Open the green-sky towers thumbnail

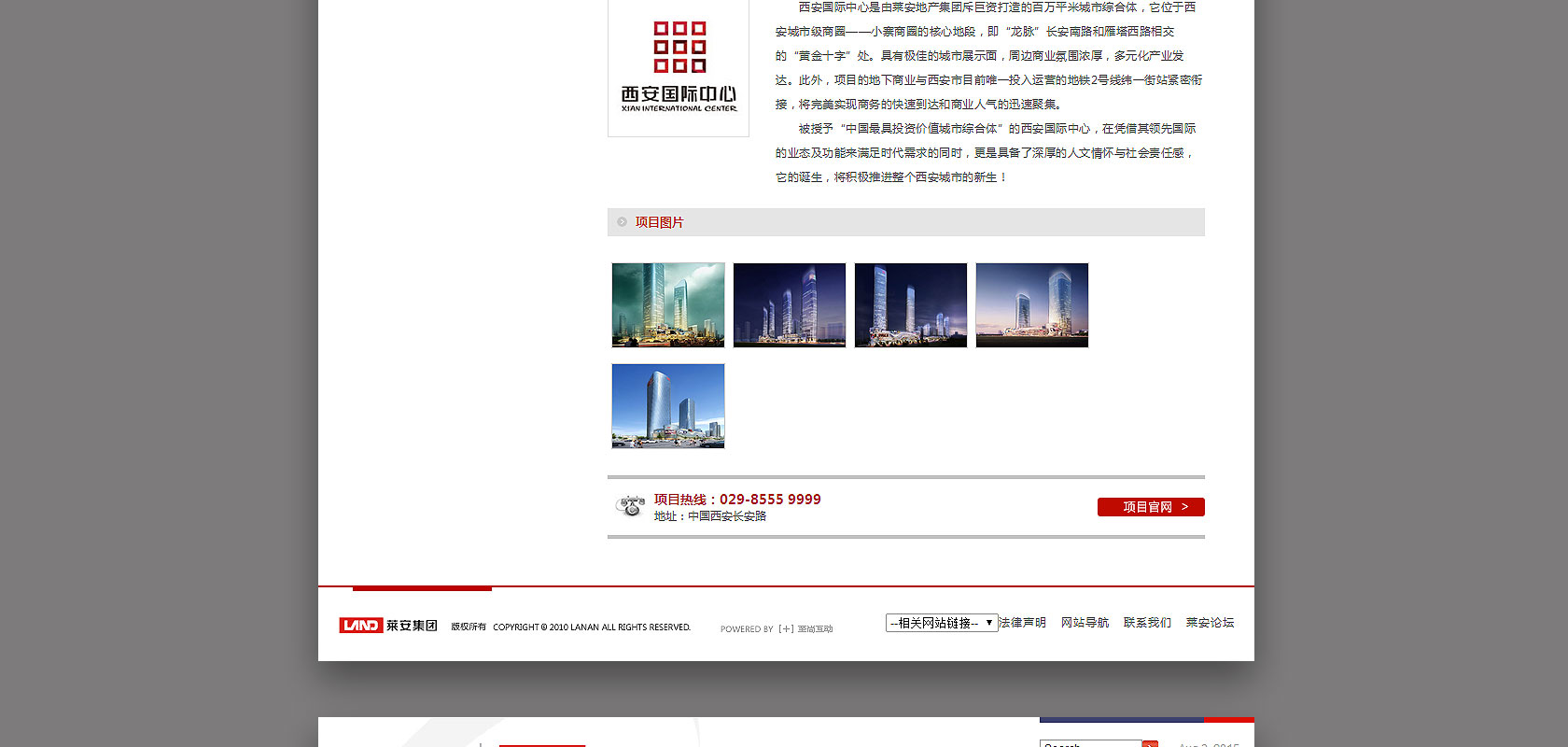click(668, 305)
